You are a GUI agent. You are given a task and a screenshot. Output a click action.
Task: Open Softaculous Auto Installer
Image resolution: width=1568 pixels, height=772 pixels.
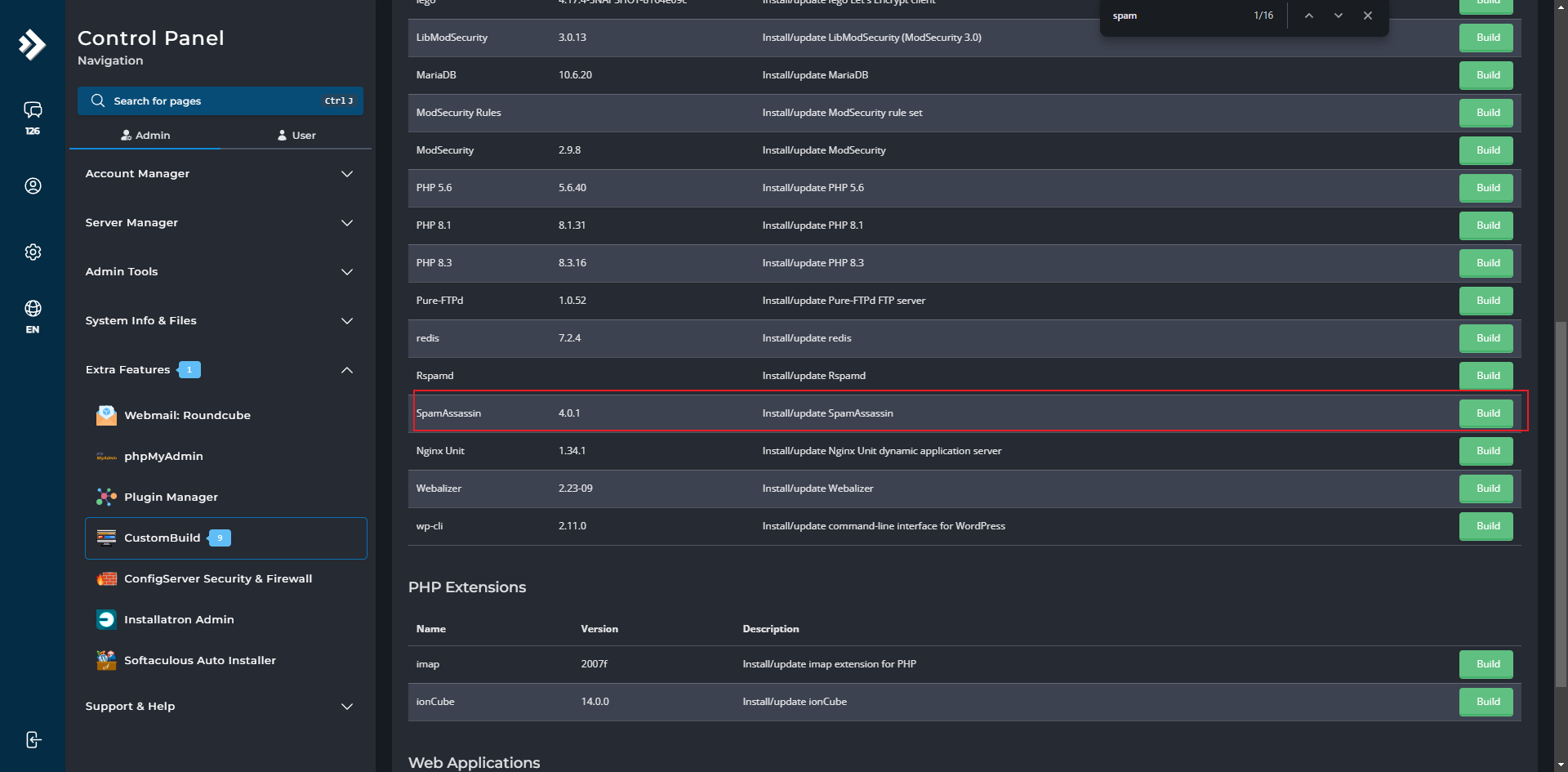tap(200, 660)
